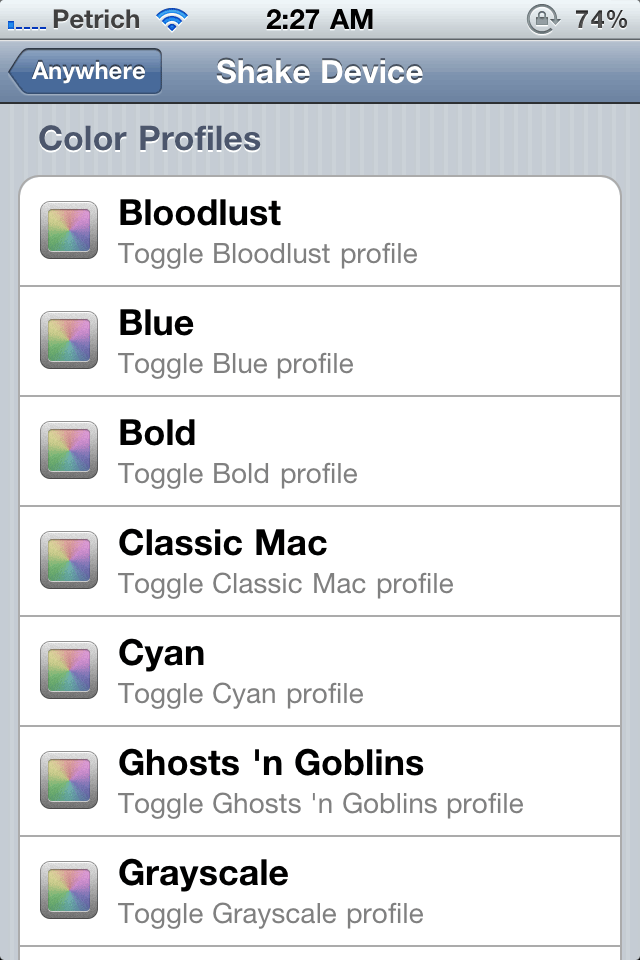Tap the Wi-Fi icon in status bar
This screenshot has height=960, width=640.
pyautogui.click(x=172, y=19)
